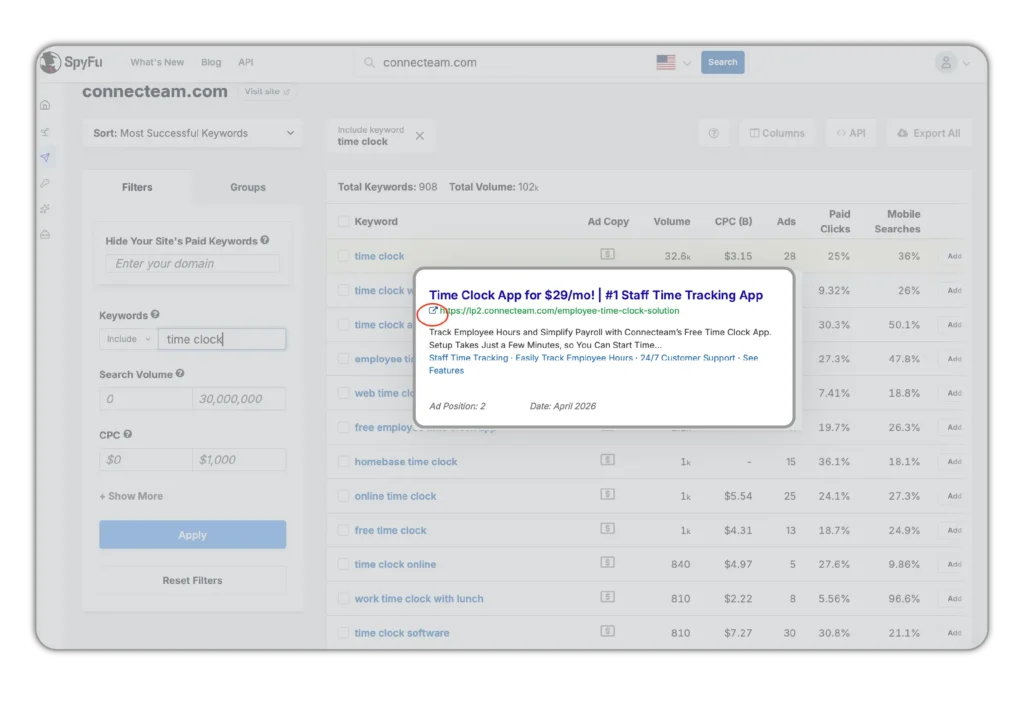Click the blue Search button
Screen dimensions: 1024x723
tap(722, 62)
